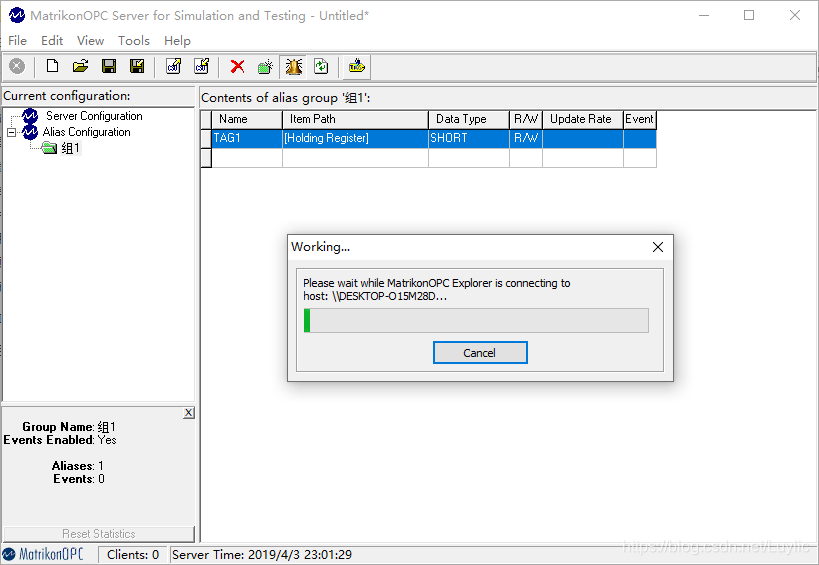Click the connection progress bar

[476, 320]
